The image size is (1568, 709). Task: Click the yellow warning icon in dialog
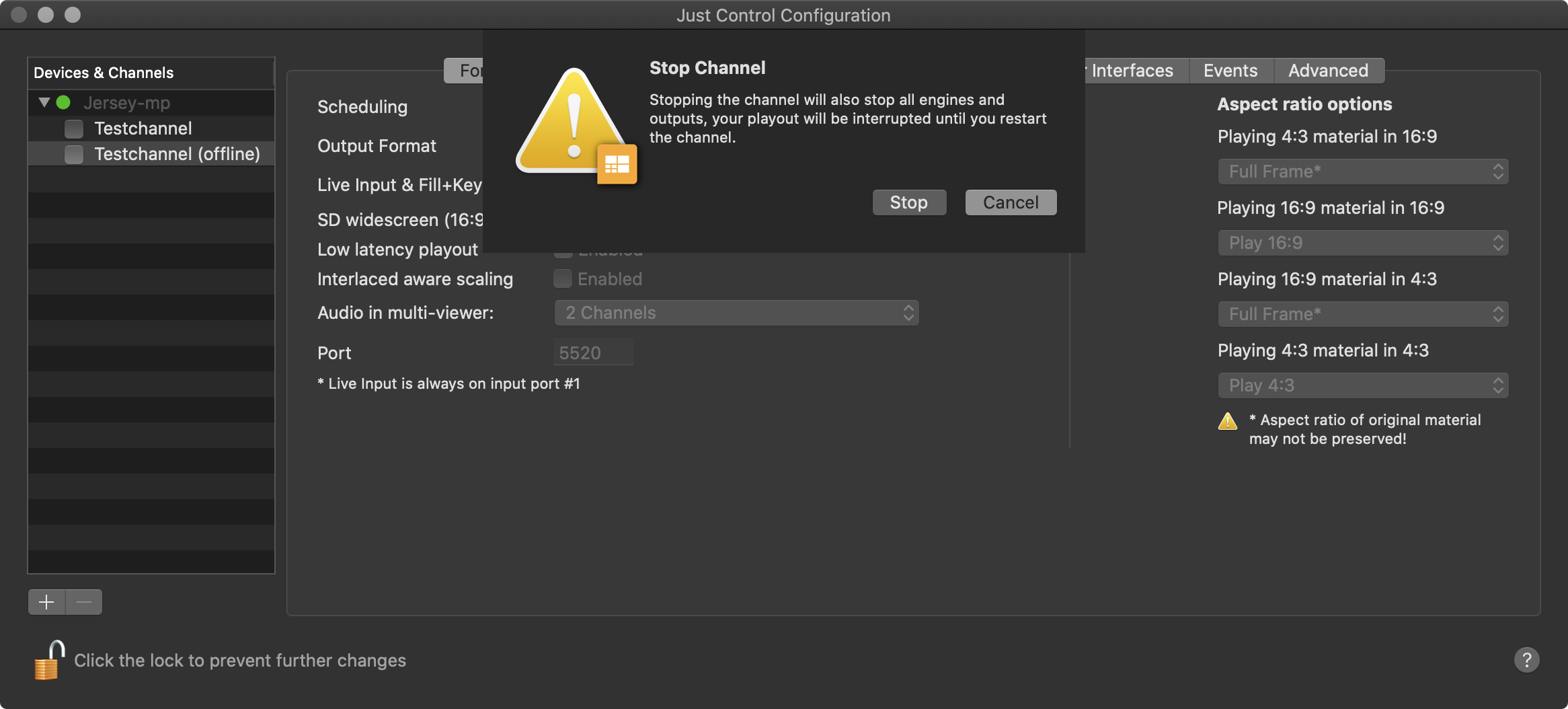coord(576,125)
